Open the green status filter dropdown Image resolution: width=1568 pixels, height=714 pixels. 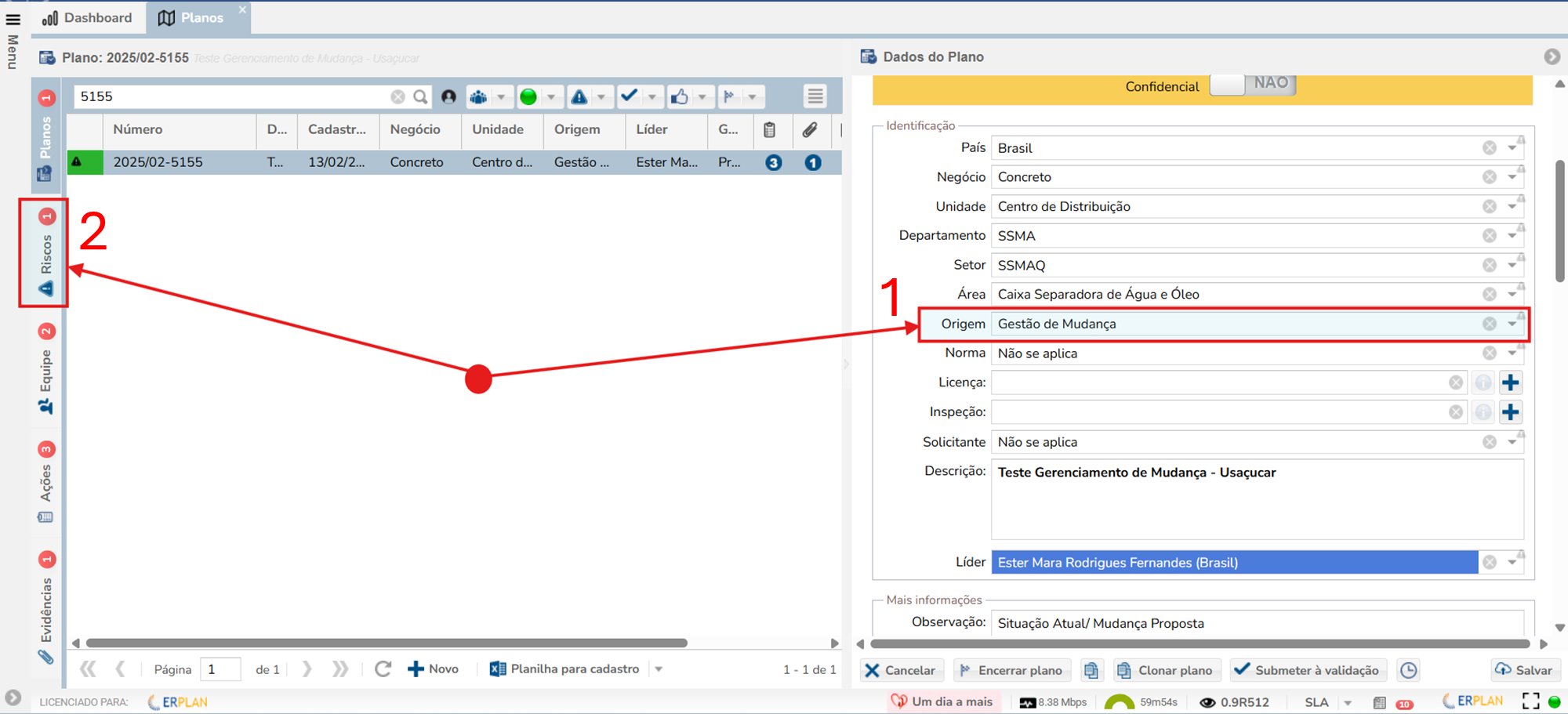pyautogui.click(x=551, y=97)
